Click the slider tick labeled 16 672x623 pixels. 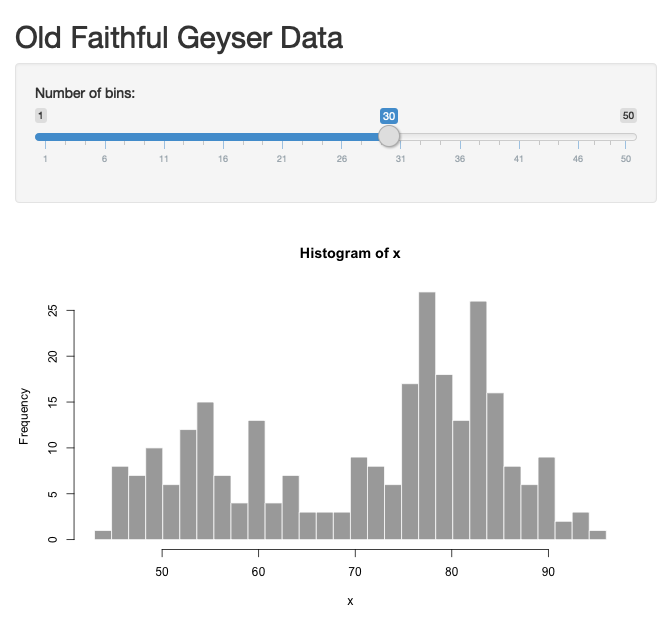223,159
